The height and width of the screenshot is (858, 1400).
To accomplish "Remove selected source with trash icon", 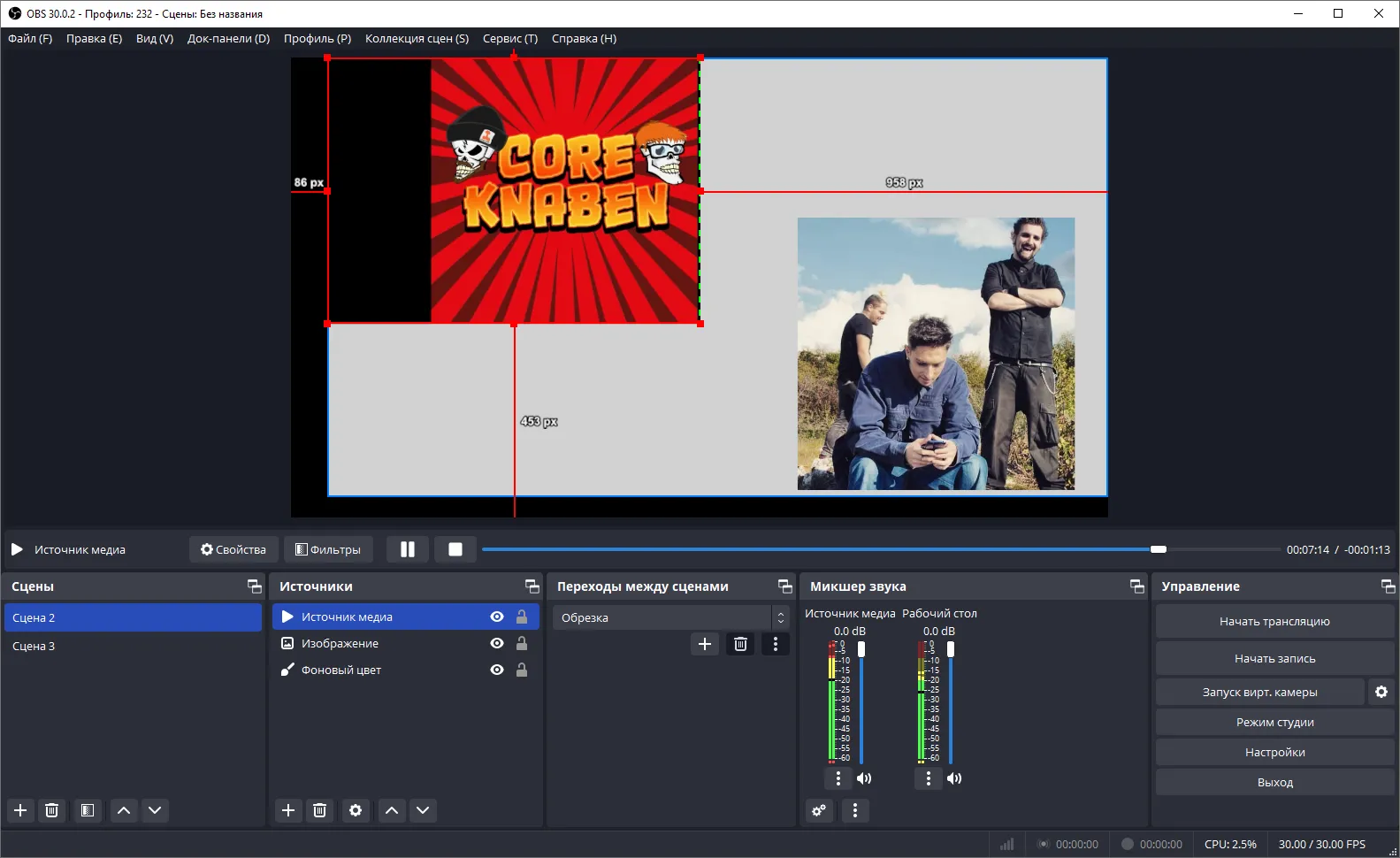I will [320, 810].
